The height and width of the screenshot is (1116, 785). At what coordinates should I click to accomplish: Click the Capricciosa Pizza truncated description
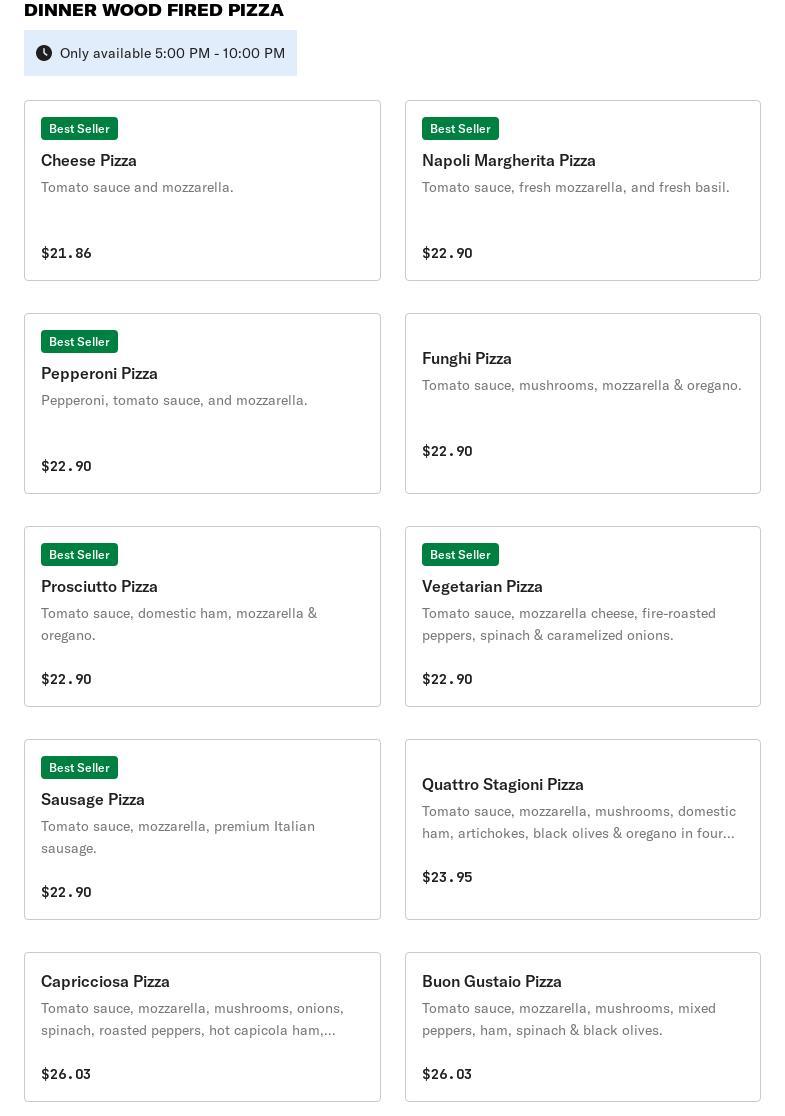192,1019
